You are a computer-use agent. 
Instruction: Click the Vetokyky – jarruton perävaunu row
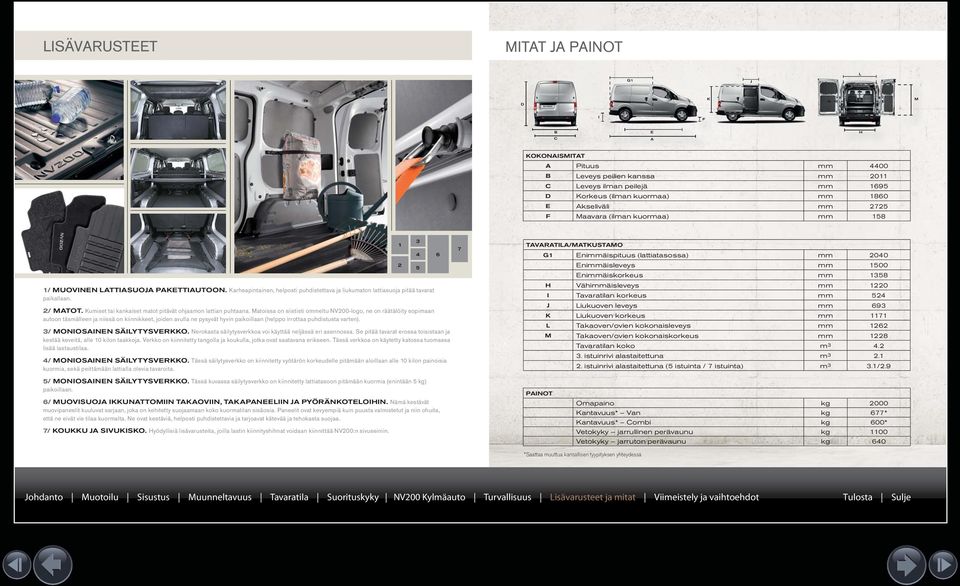716,441
